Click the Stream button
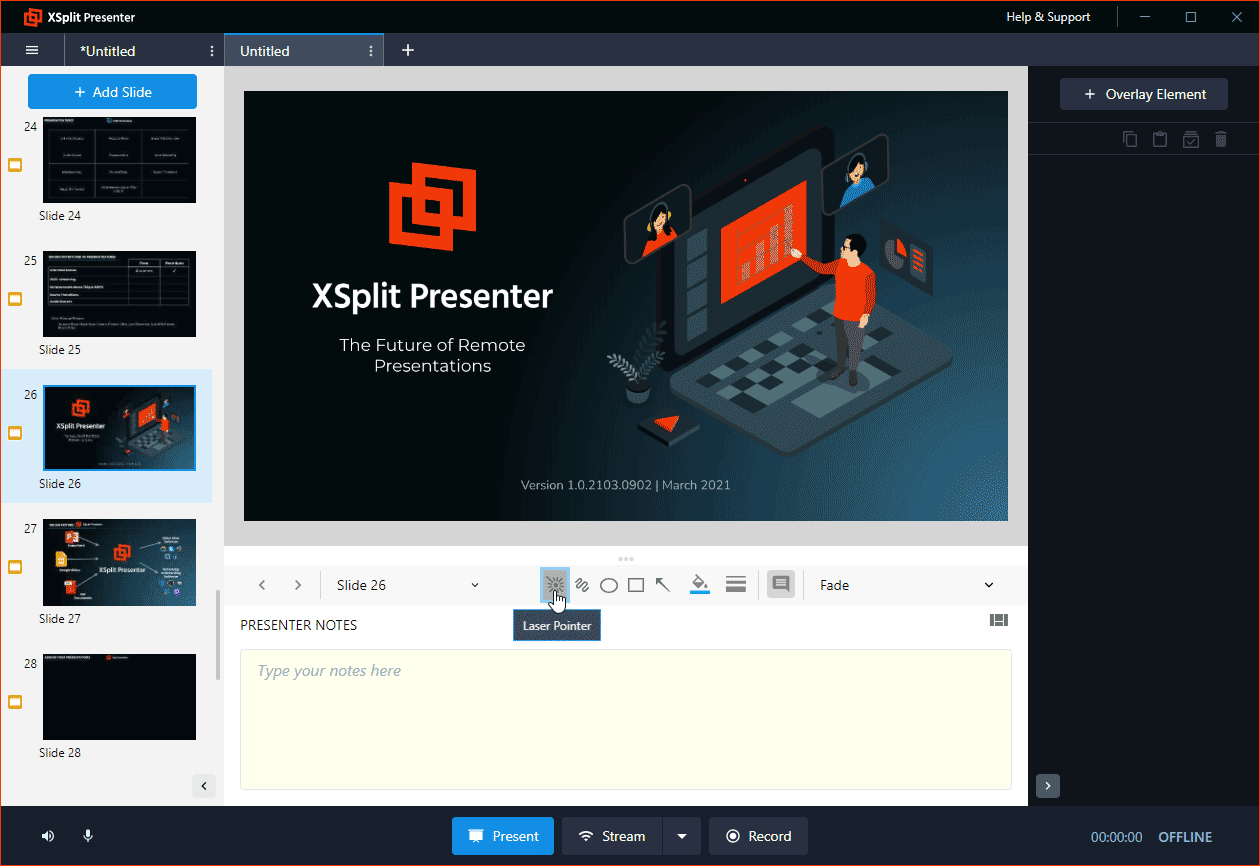 (x=612, y=836)
